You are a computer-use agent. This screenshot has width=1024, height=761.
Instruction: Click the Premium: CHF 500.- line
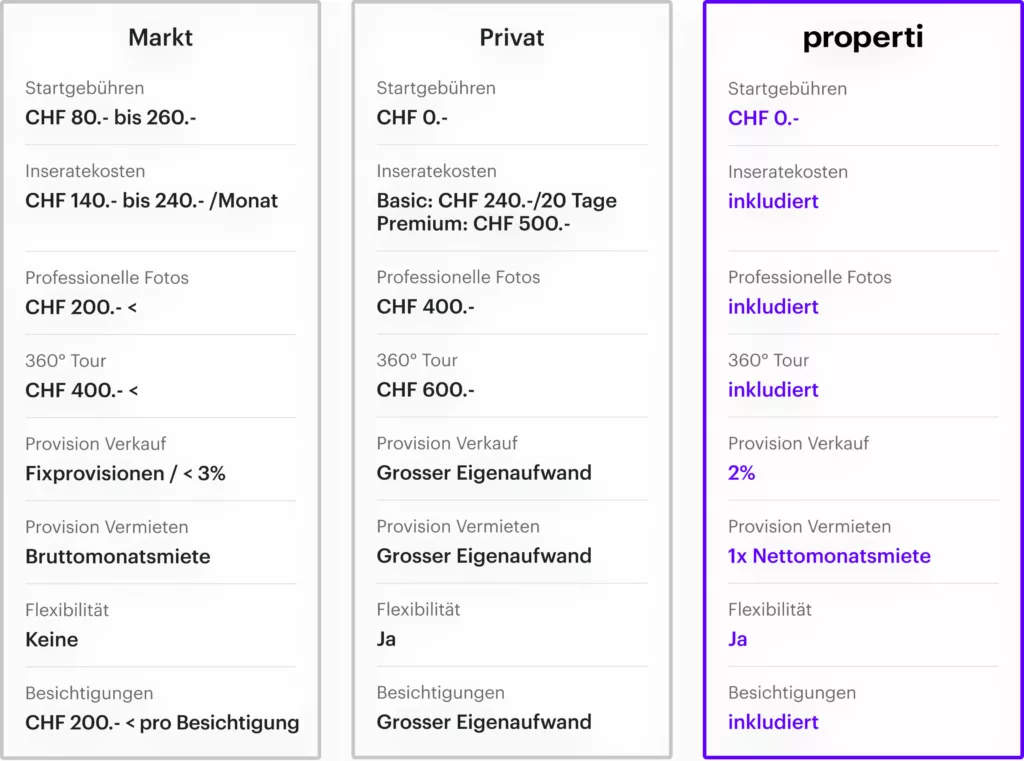coord(473,223)
